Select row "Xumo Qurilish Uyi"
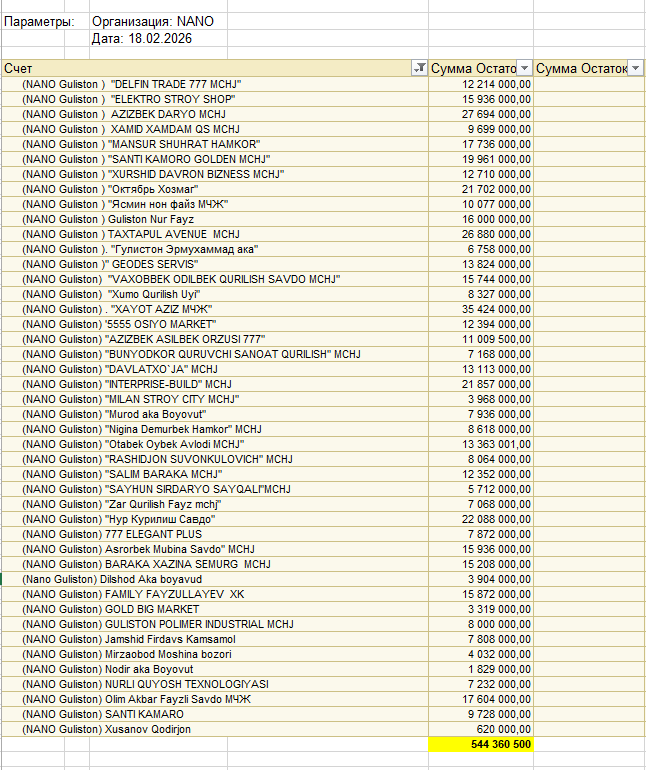This screenshot has width=646, height=770. (215, 294)
